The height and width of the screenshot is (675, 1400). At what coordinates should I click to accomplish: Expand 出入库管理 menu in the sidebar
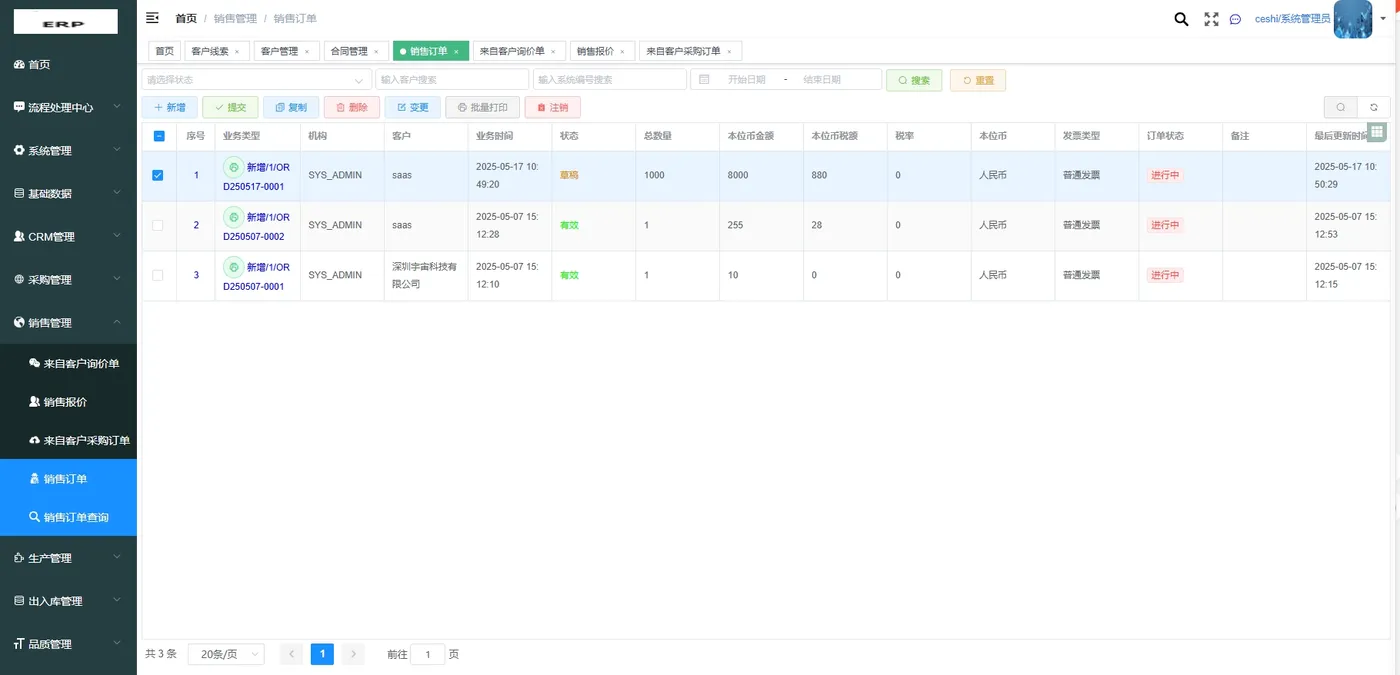[x=68, y=600]
